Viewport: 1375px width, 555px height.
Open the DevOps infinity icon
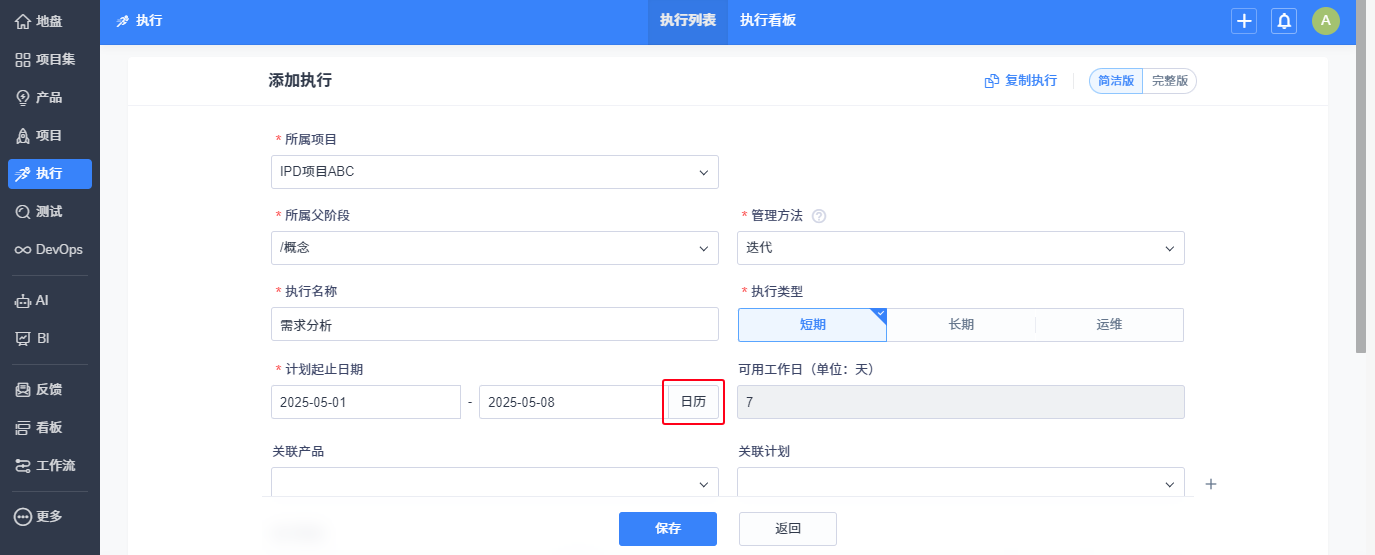point(23,250)
